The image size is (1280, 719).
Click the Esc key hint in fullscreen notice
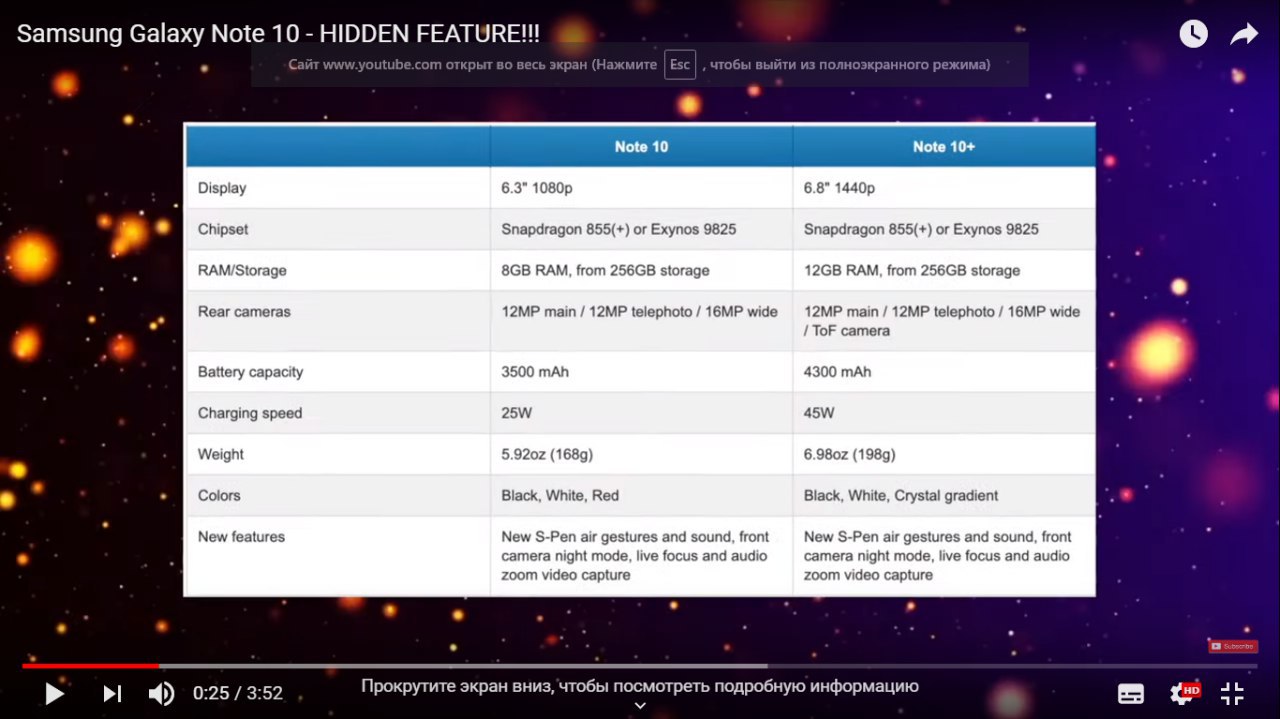coord(680,64)
